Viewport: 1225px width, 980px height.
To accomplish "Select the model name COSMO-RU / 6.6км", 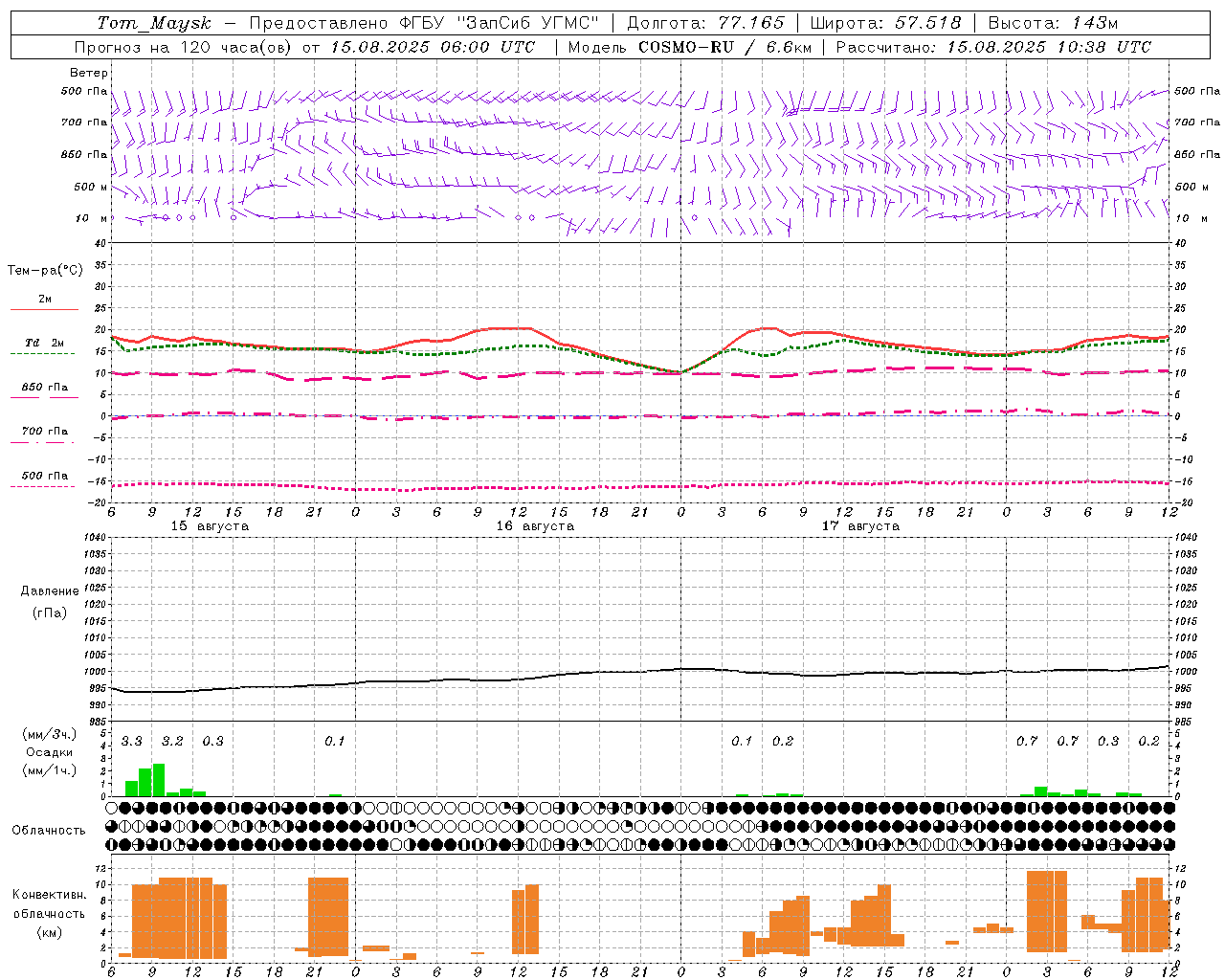I will (725, 47).
